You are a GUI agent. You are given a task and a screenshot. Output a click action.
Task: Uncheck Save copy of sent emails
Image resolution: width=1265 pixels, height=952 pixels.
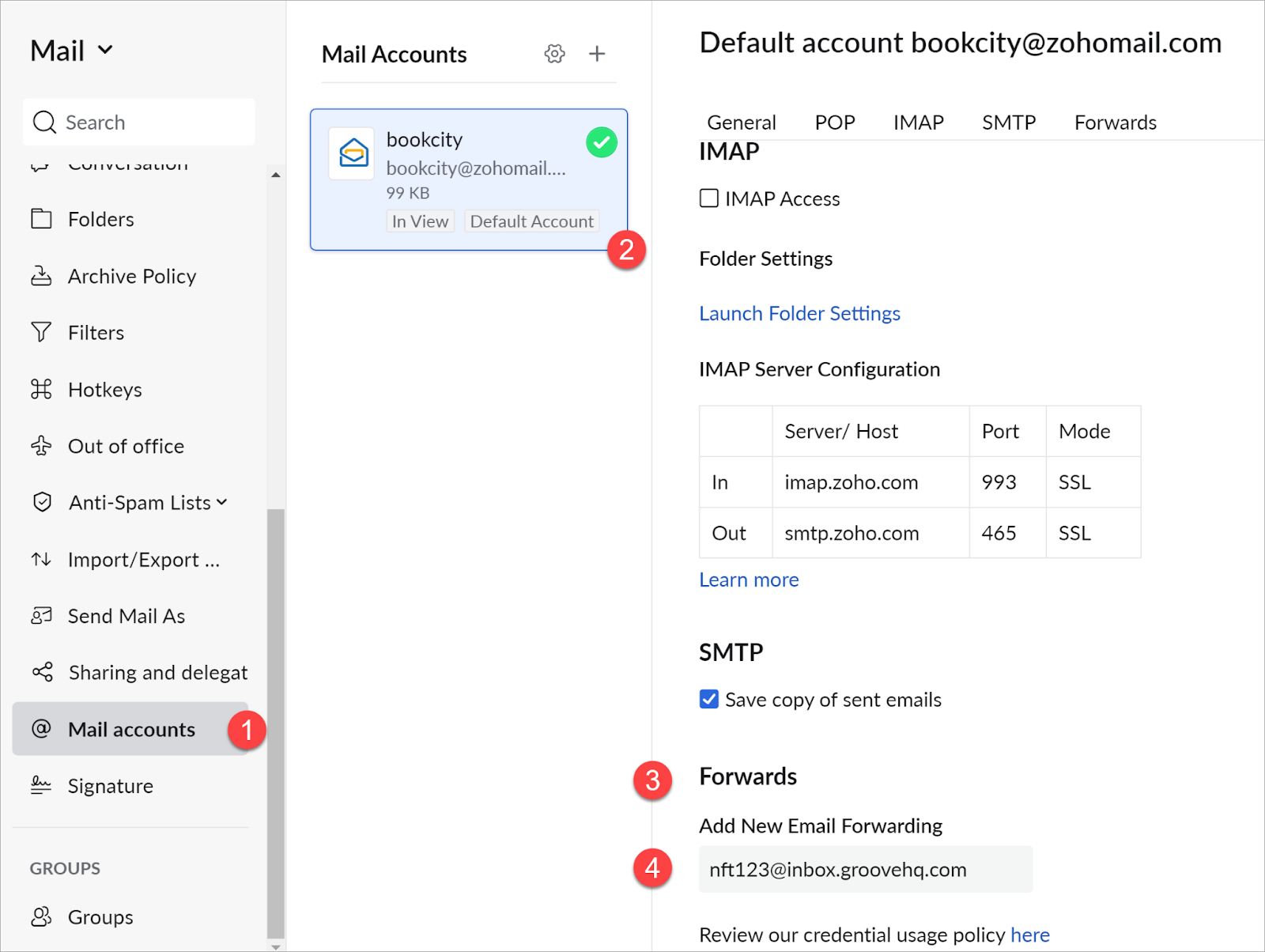709,700
